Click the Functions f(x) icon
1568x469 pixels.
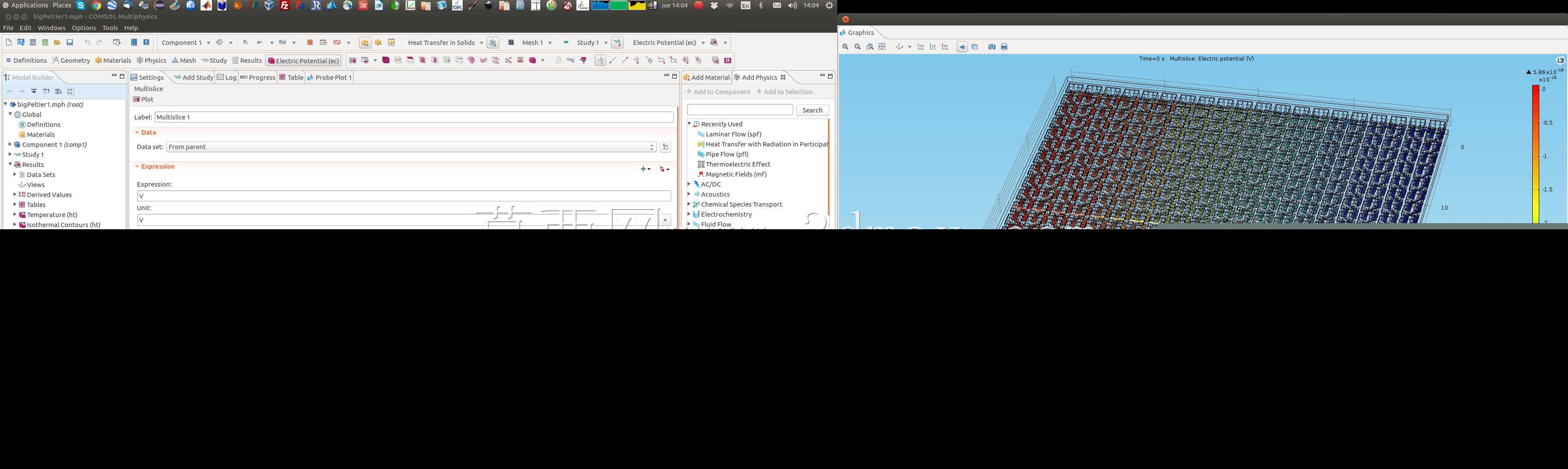283,43
